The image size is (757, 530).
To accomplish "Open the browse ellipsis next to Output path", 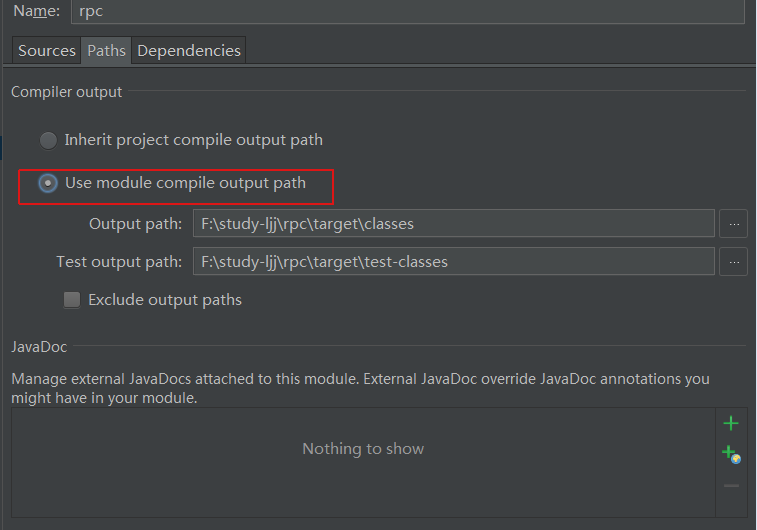I will tap(734, 223).
